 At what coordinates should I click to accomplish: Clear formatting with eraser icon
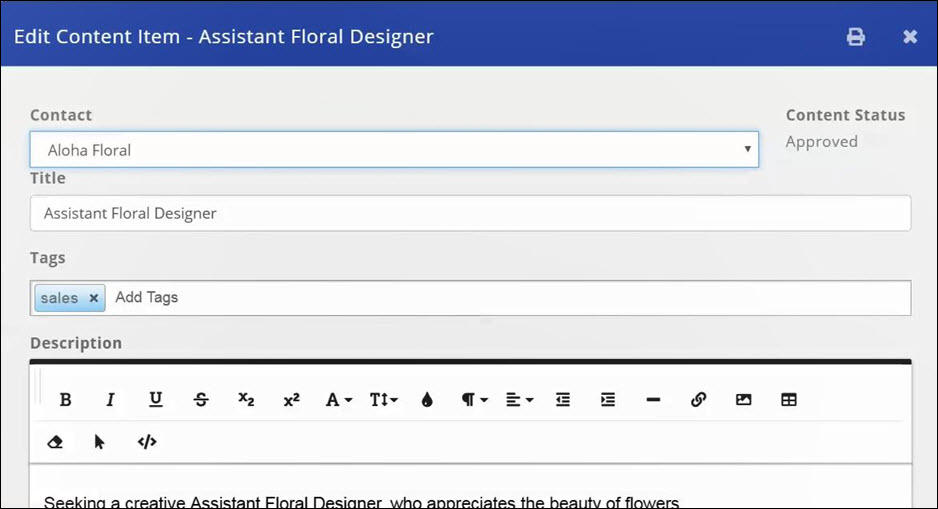pos(55,442)
